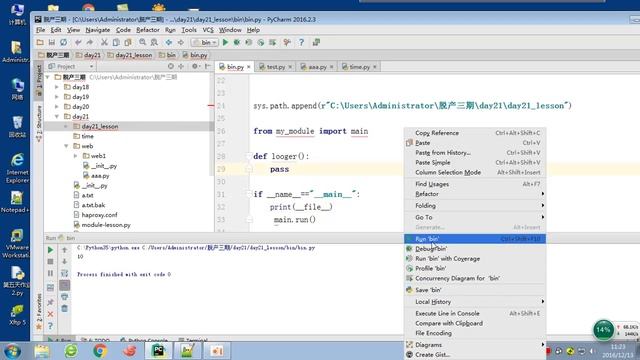Image resolution: width=640 pixels, height=360 pixels.
Task: Click the Pause Output icon in the Run panel
Action: tap(50, 273)
